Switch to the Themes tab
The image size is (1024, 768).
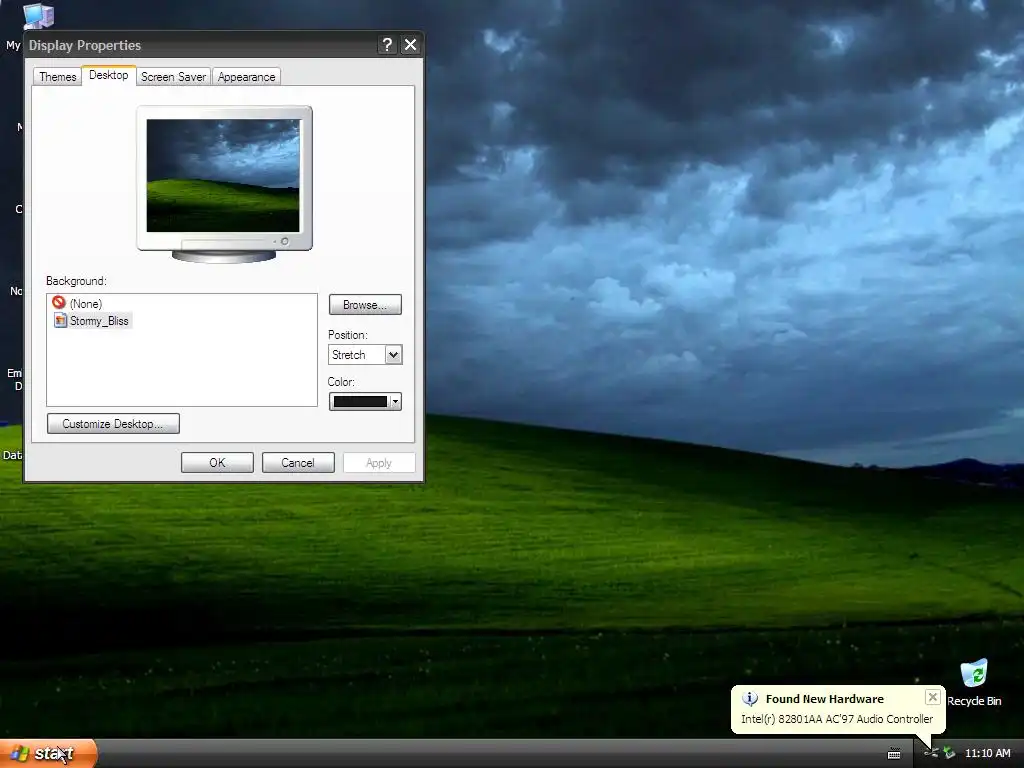(57, 76)
